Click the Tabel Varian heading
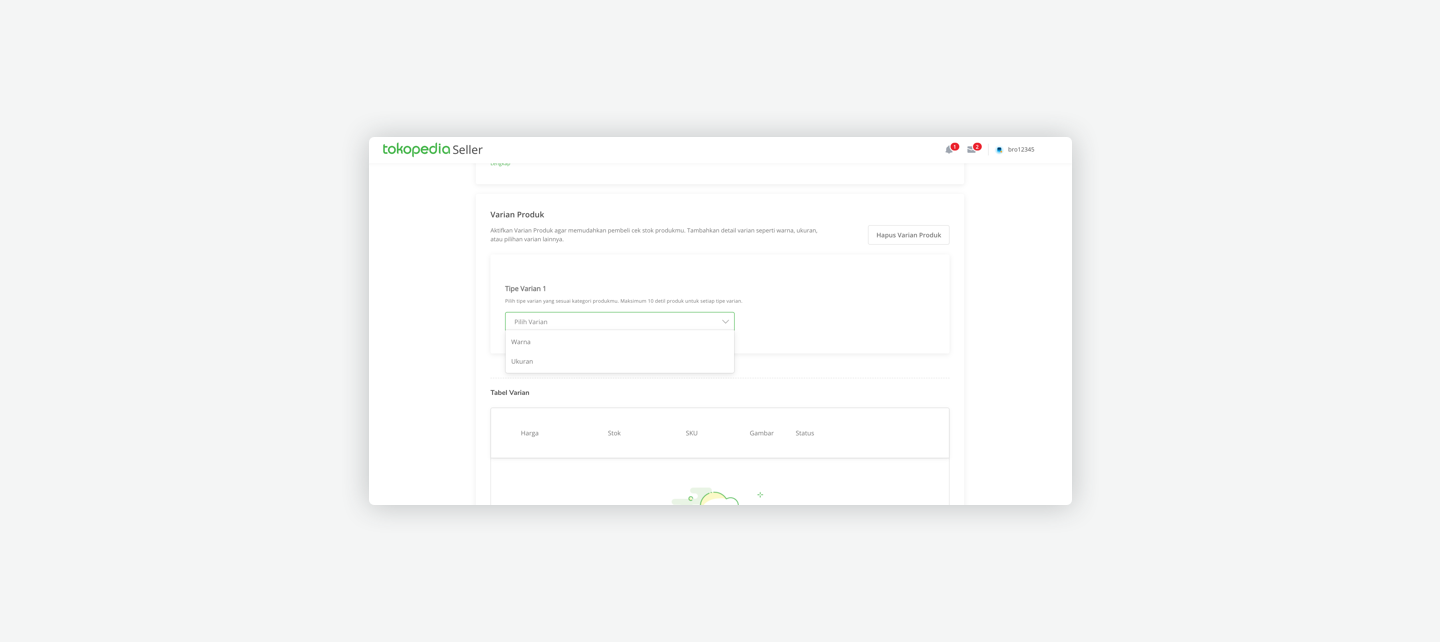1440x642 pixels. [509, 393]
